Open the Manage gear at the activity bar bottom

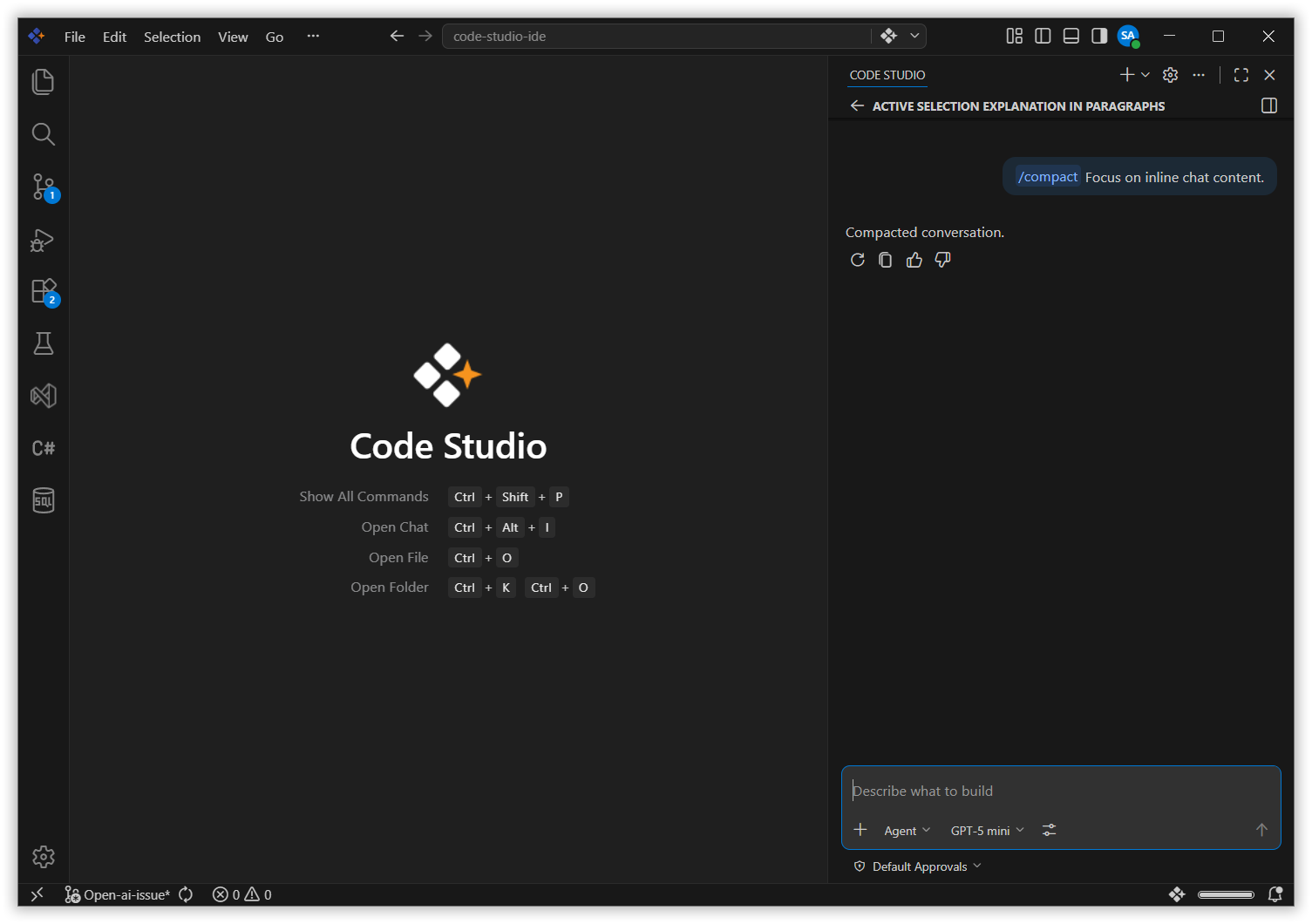click(x=43, y=857)
